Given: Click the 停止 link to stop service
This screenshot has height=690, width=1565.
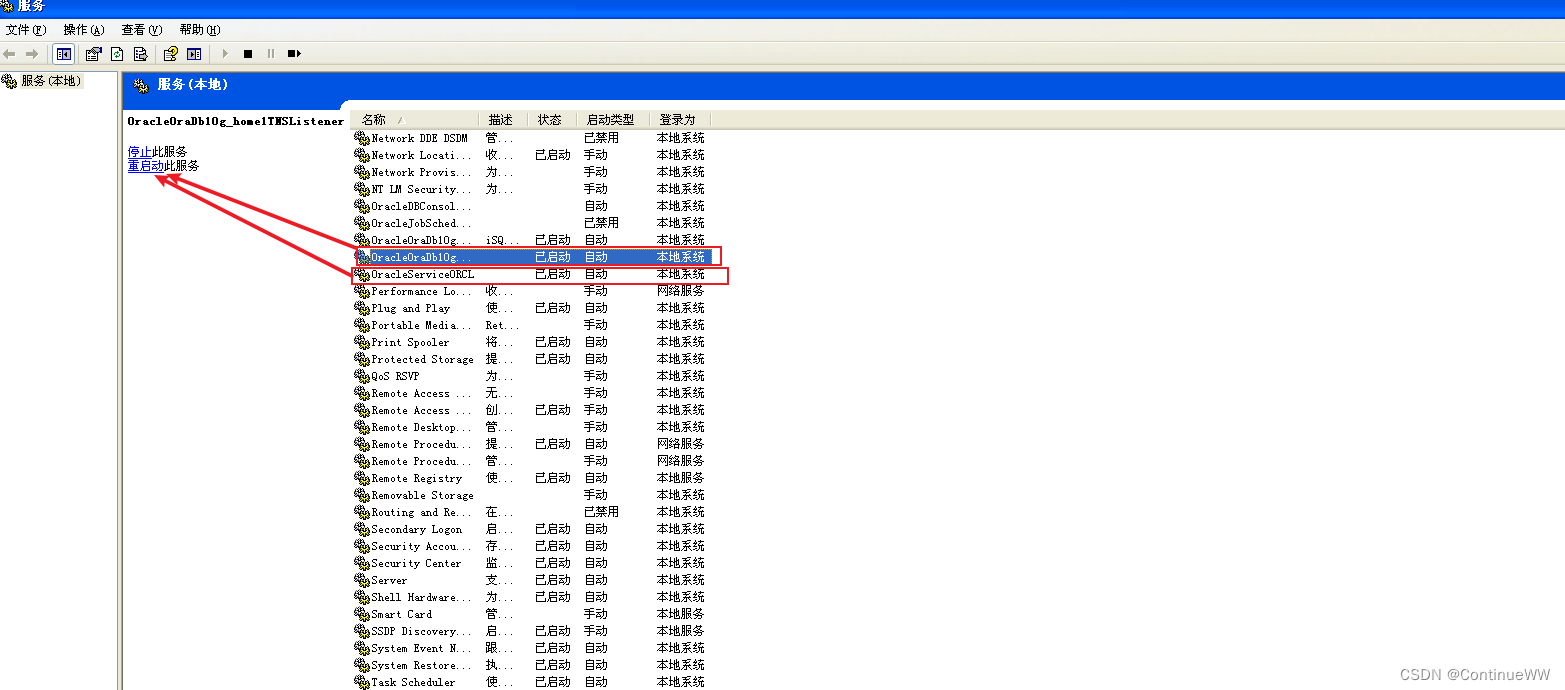Looking at the screenshot, I should tap(140, 152).
